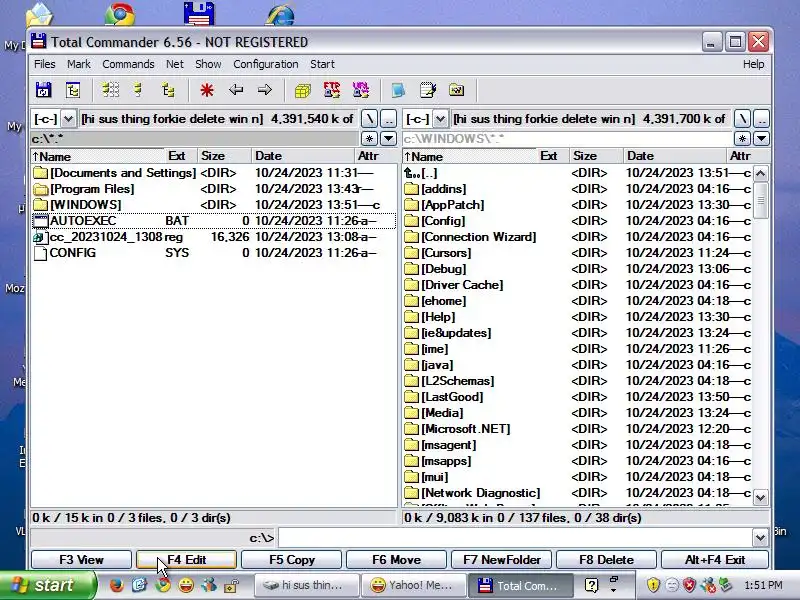Open the Start menu in menu bar
This screenshot has height=600, width=800.
point(322,64)
